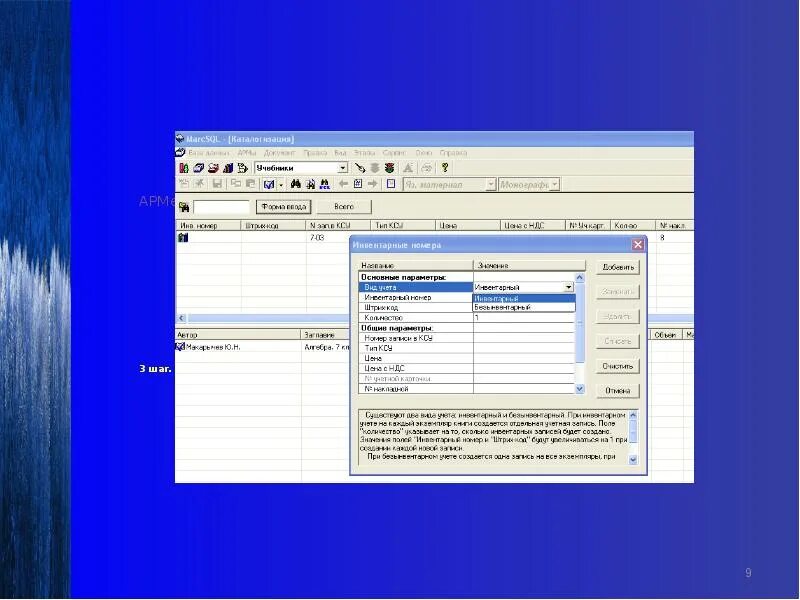Click the binoculars icon with blue label
The width and height of the screenshot is (800, 600).
tap(324, 184)
